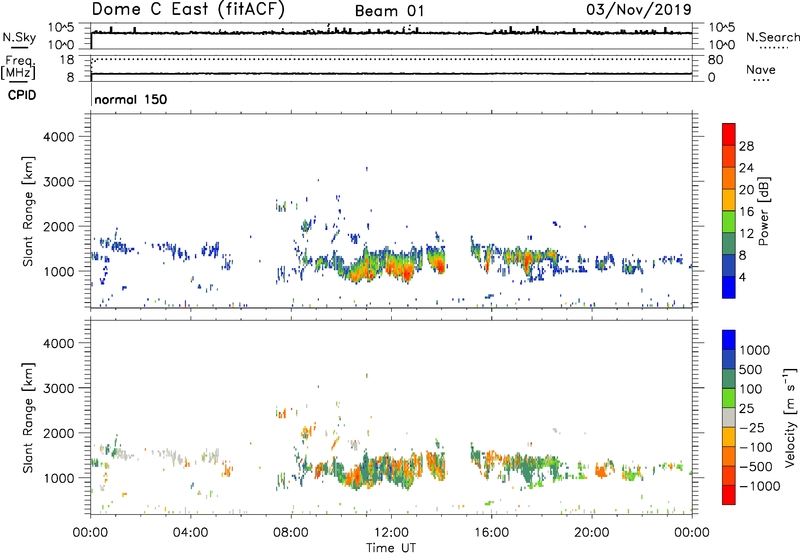
Task: Click the 'Beam 01' label
Action: tap(389, 11)
